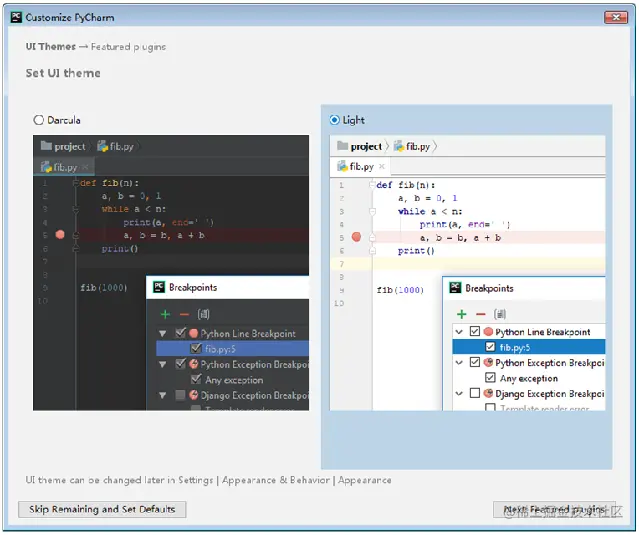Close the fib.py tab in Light preview
The height and width of the screenshot is (535, 639).
[x=382, y=166]
